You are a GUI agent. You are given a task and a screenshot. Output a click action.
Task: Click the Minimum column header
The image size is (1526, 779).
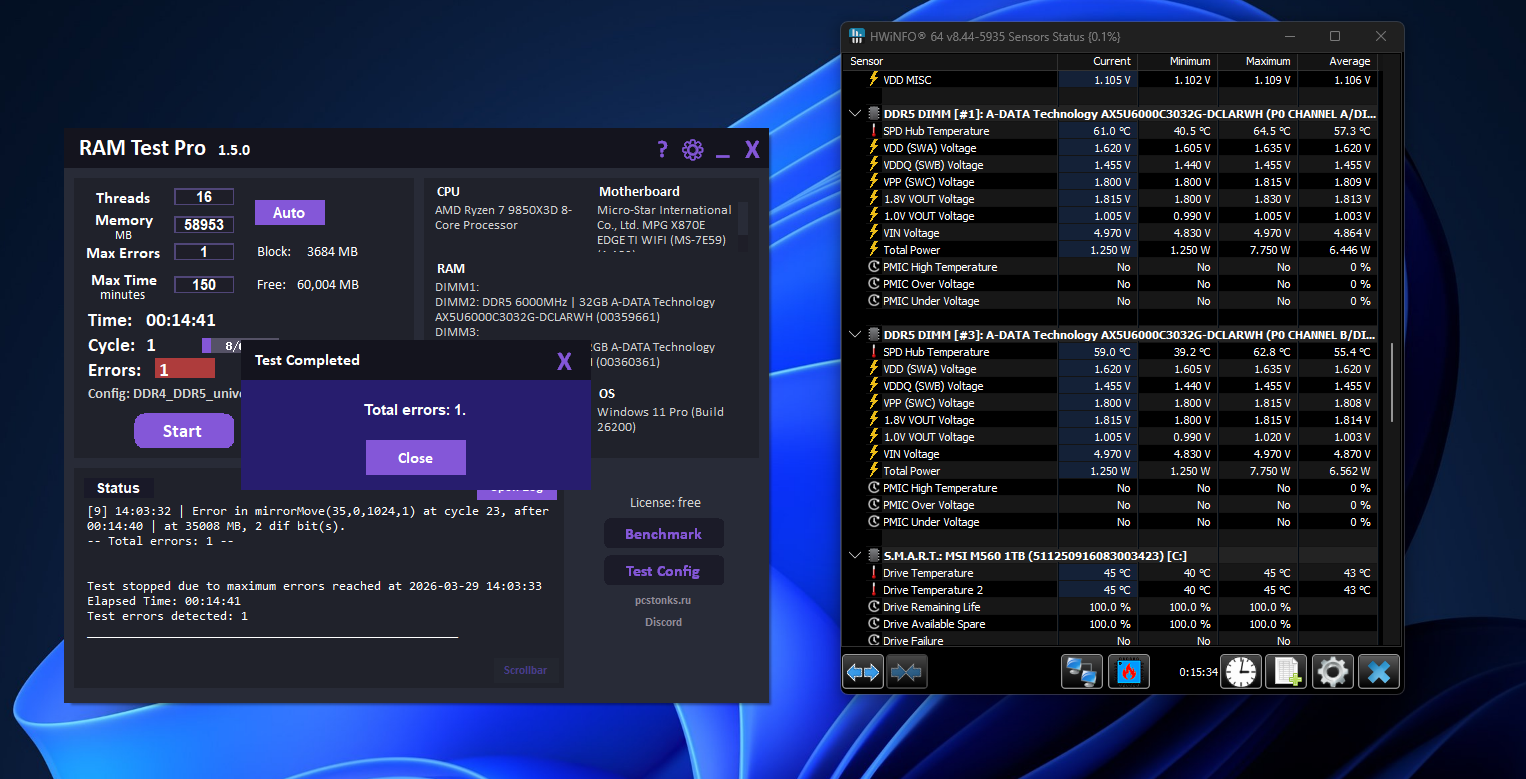[1177, 61]
